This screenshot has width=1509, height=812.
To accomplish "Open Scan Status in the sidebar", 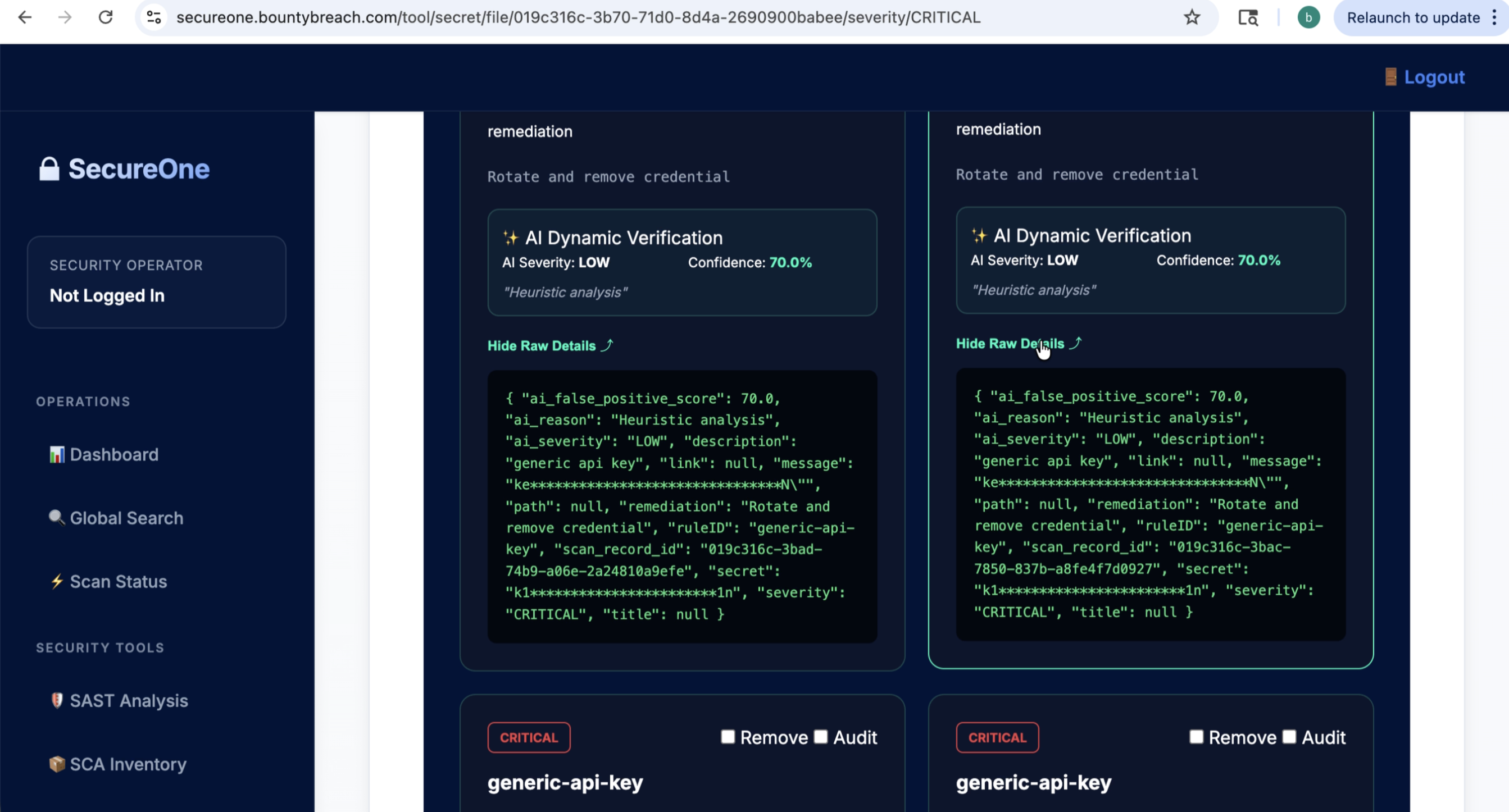I will 119,582.
